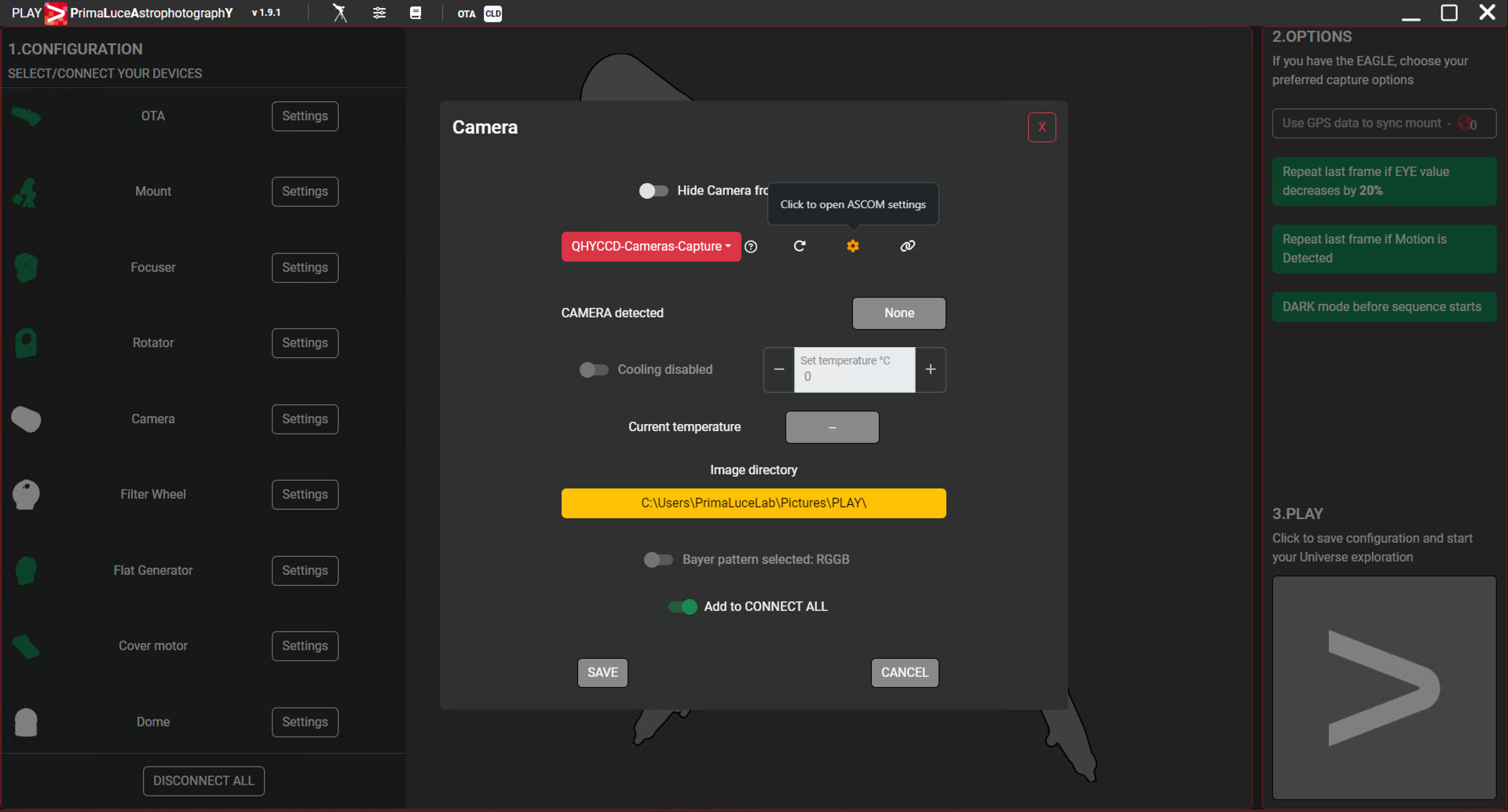Viewport: 1508px width, 812px height.
Task: Enable camera cooling
Action: pos(594,369)
